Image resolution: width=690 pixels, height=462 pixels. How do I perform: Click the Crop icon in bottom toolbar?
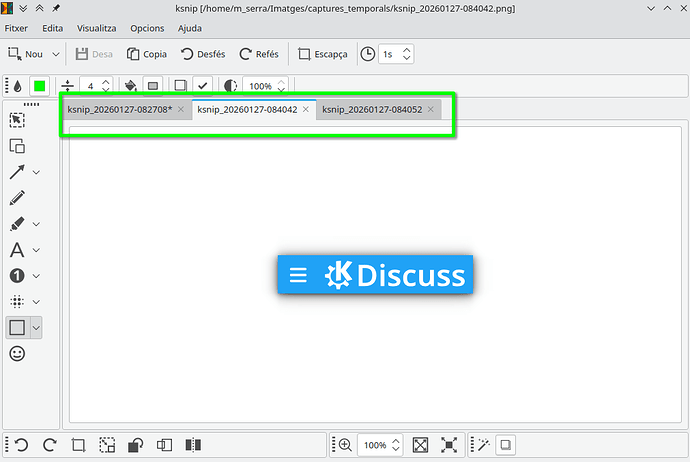tap(79, 445)
